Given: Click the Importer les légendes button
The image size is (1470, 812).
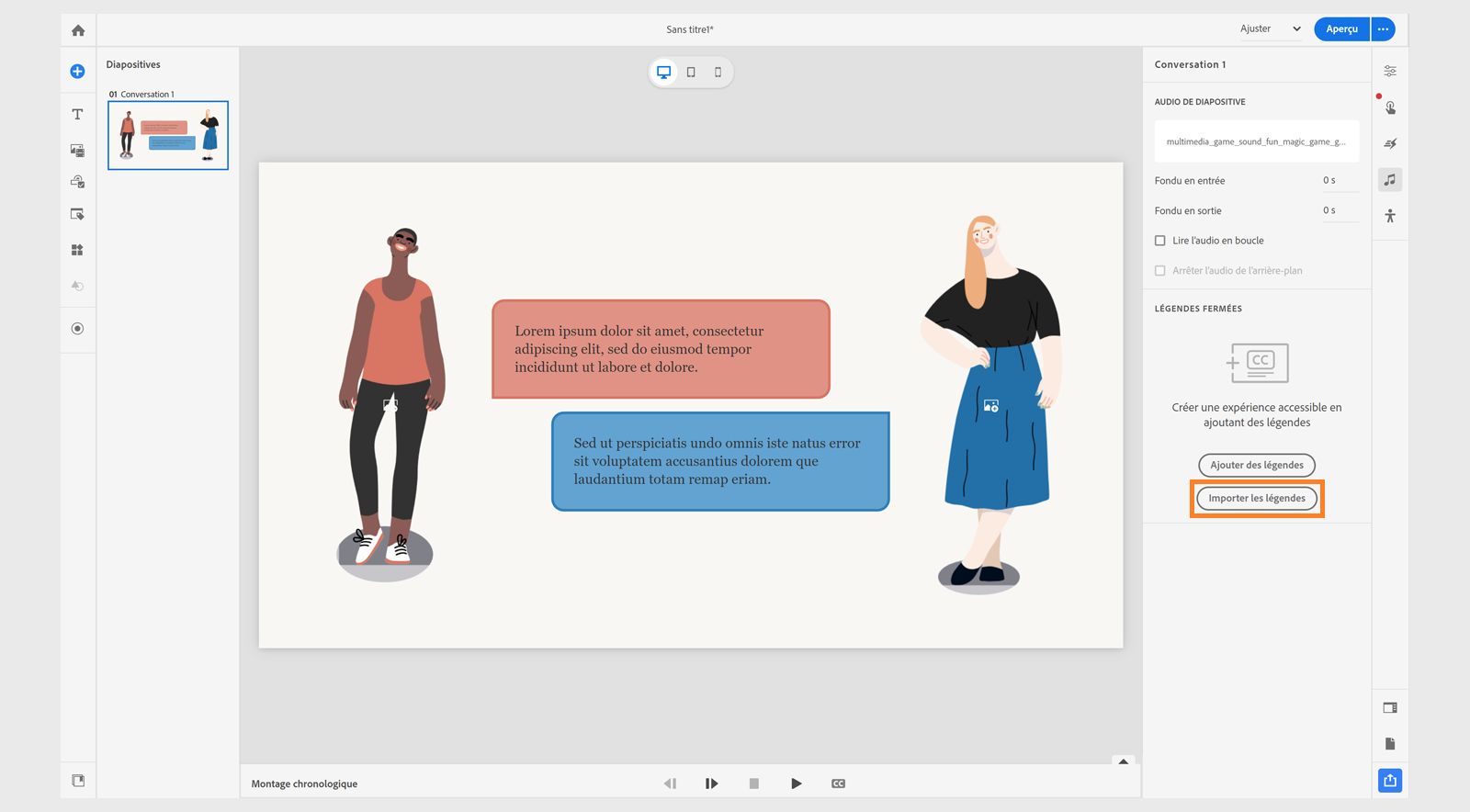Looking at the screenshot, I should pos(1256,499).
